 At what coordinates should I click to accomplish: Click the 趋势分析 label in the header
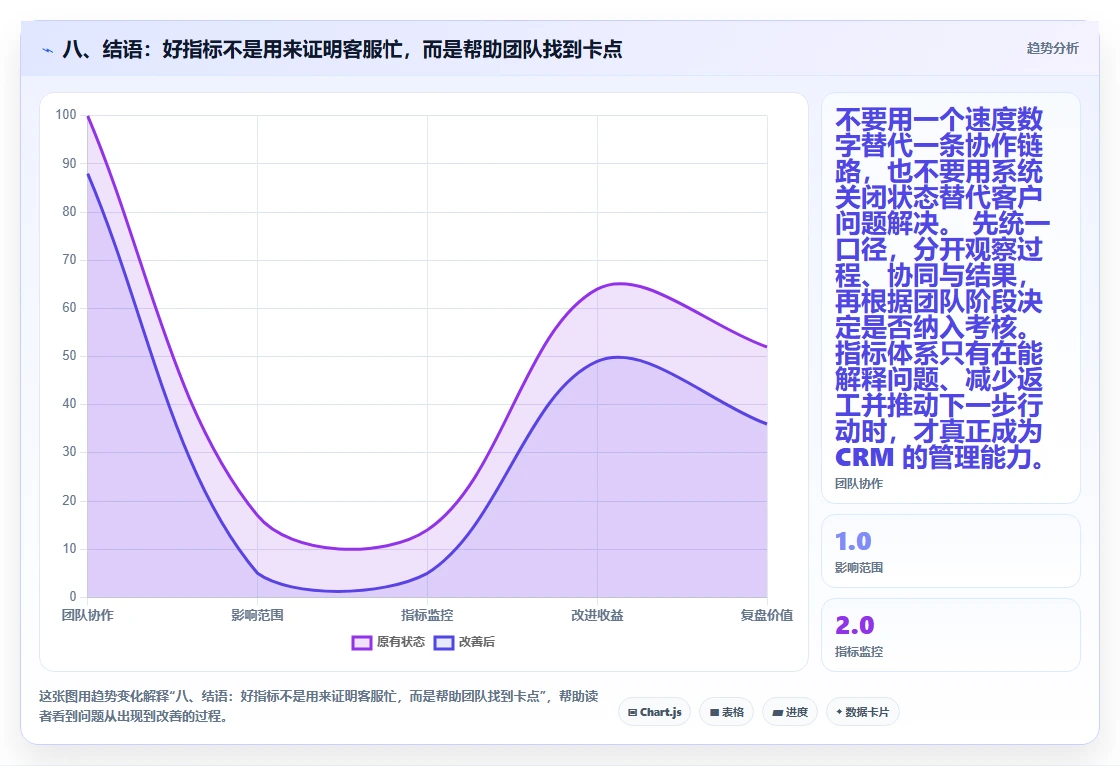pos(1052,49)
